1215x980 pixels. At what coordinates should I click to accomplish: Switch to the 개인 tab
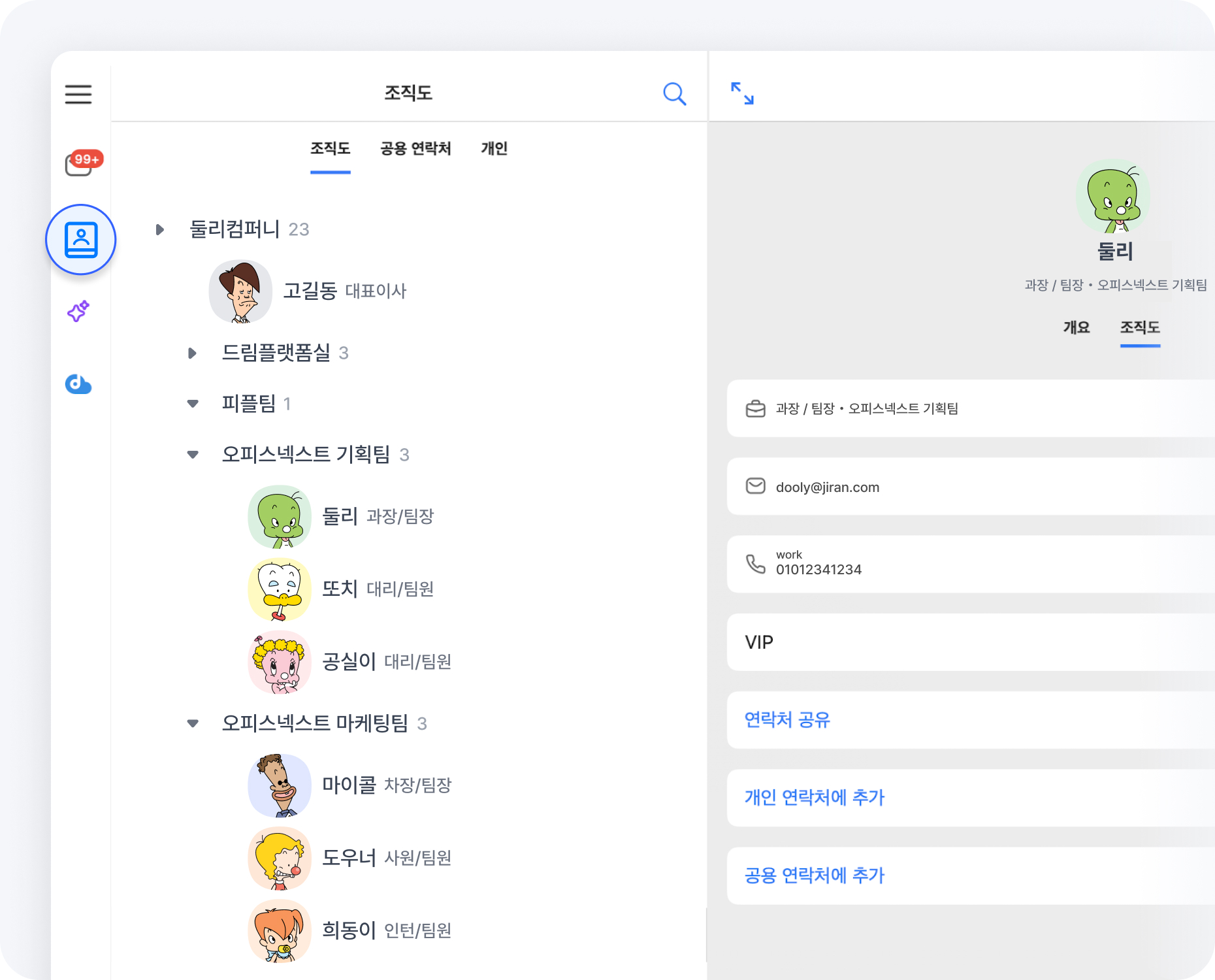click(494, 149)
